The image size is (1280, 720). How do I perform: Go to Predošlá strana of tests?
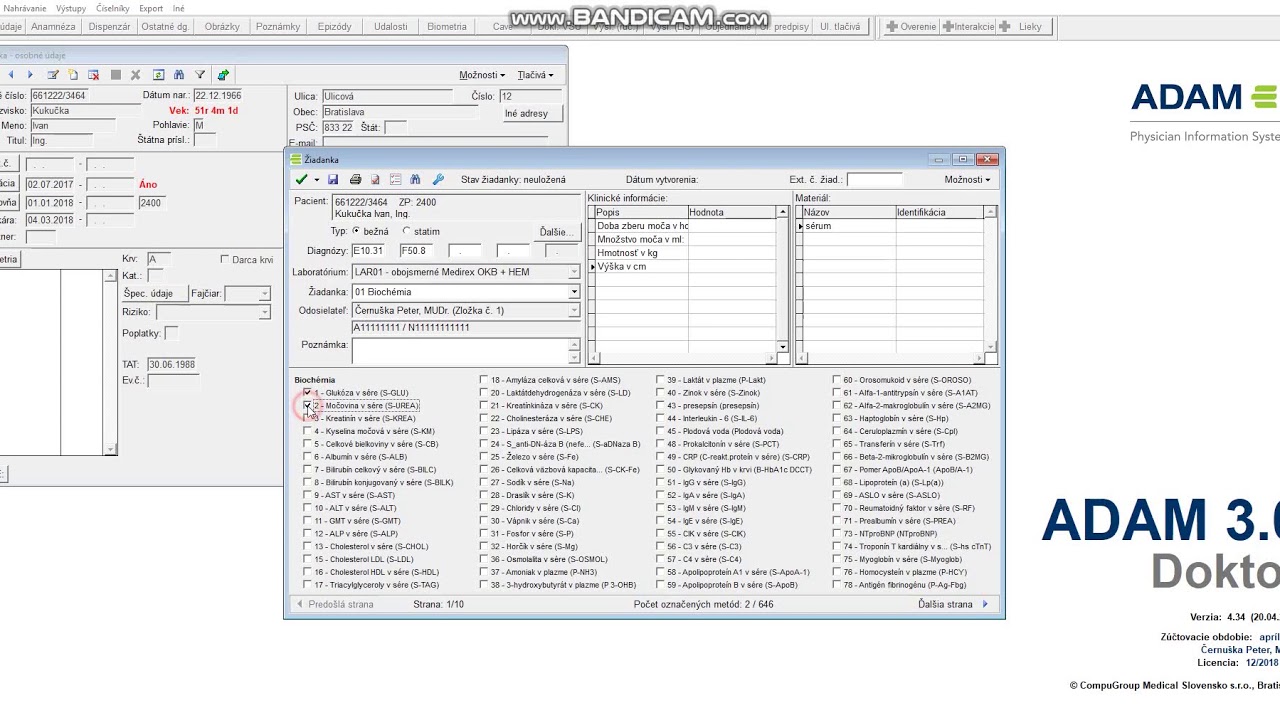(335, 604)
